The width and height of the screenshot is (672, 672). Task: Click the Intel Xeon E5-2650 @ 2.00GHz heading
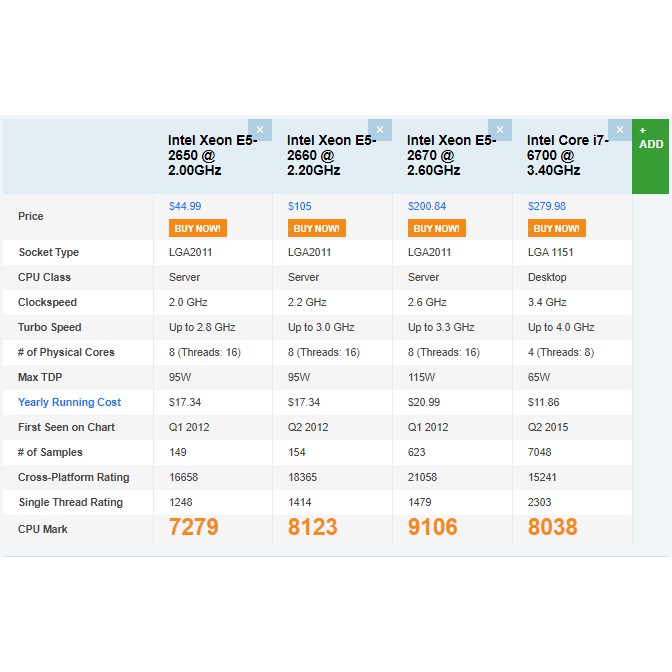(x=212, y=155)
